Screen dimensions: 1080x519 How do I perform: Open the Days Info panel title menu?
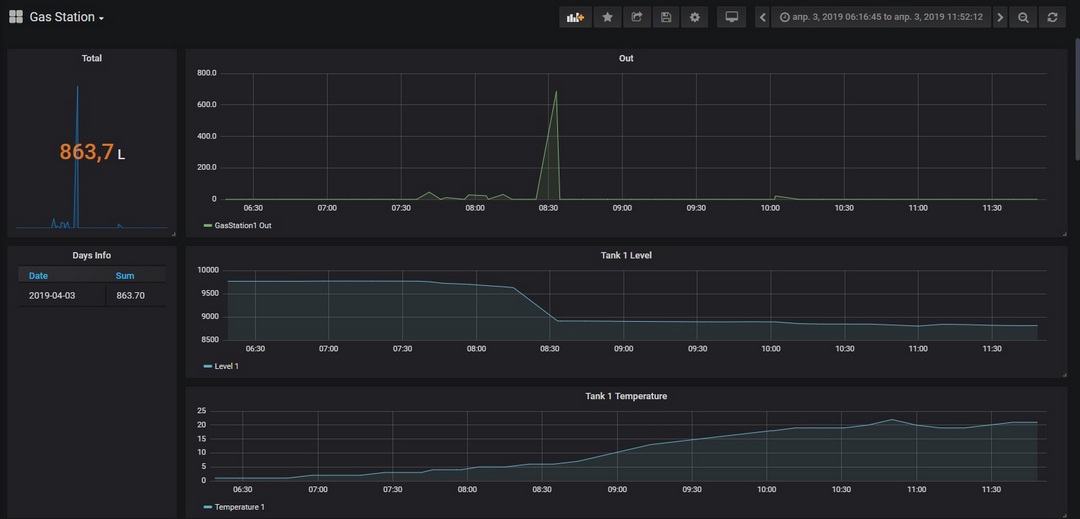click(x=92, y=255)
